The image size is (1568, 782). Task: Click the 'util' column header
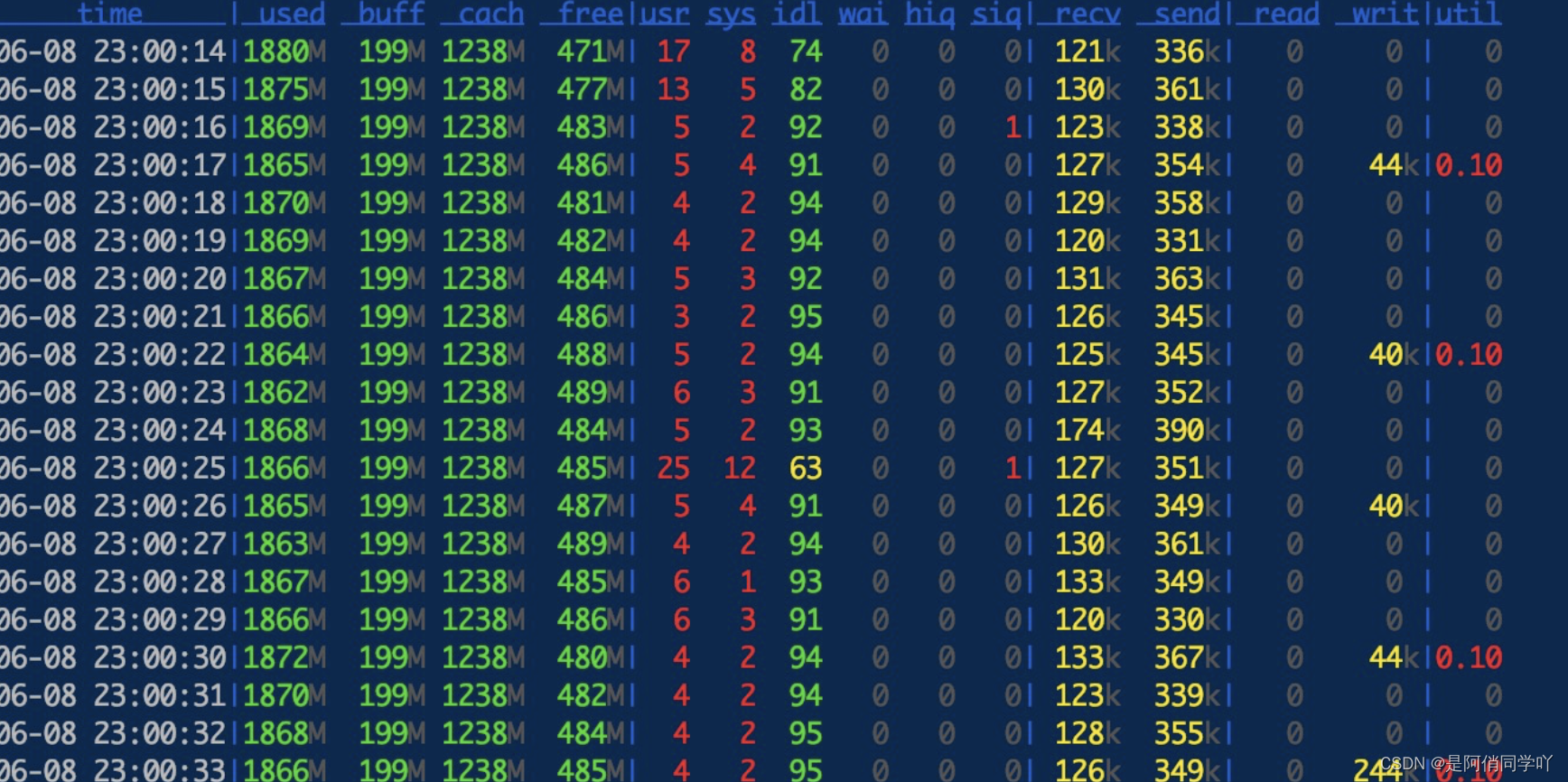click(x=1469, y=14)
